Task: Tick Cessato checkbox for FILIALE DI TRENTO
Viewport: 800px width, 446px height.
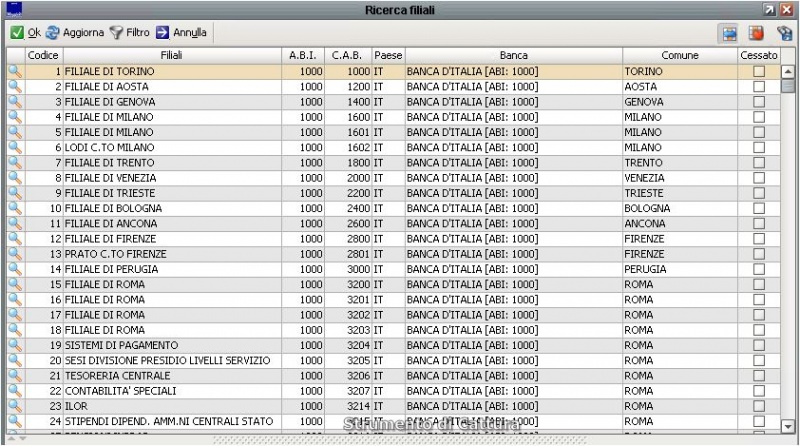Action: [759, 163]
